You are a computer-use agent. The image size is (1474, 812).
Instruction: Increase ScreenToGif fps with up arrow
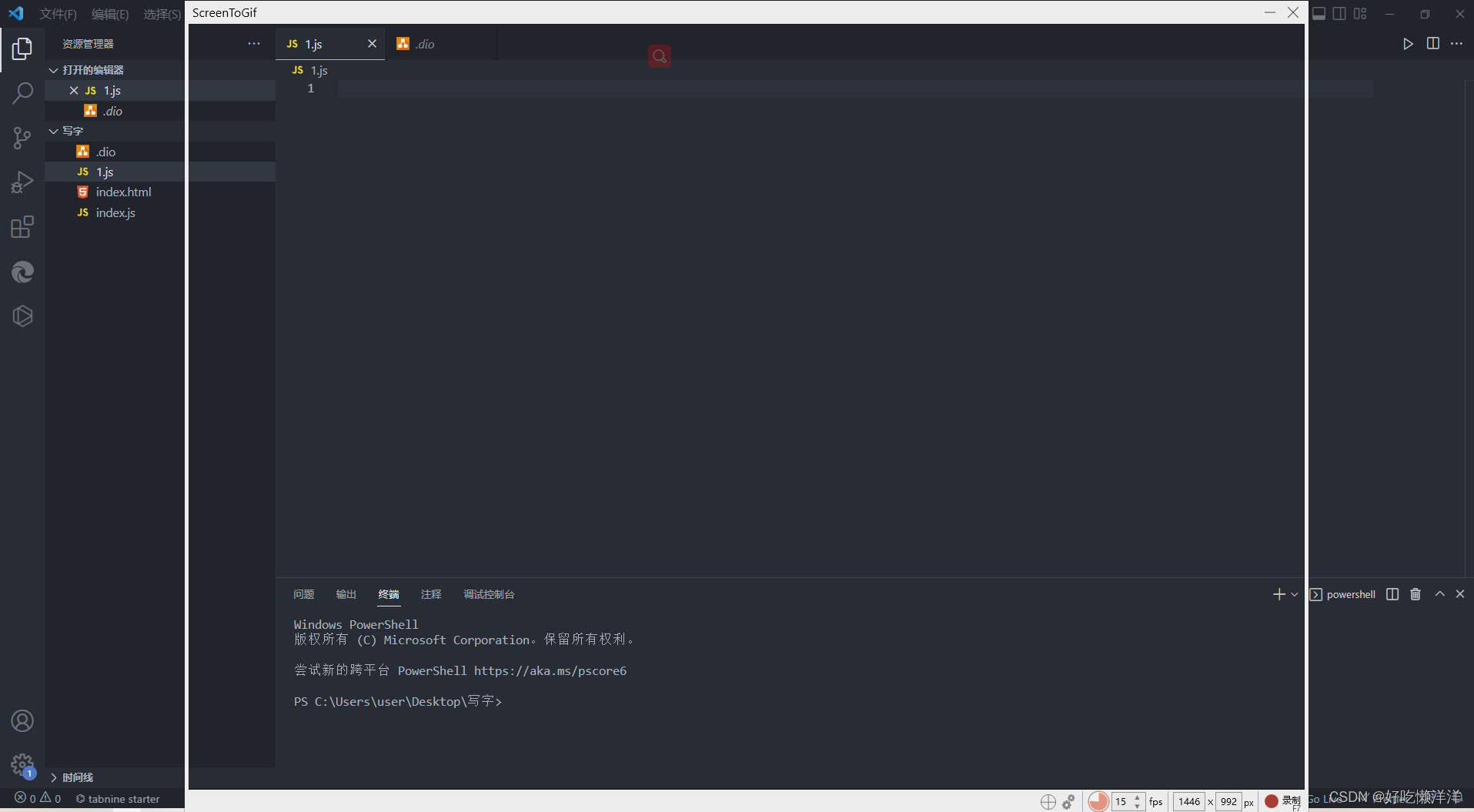pos(1138,797)
